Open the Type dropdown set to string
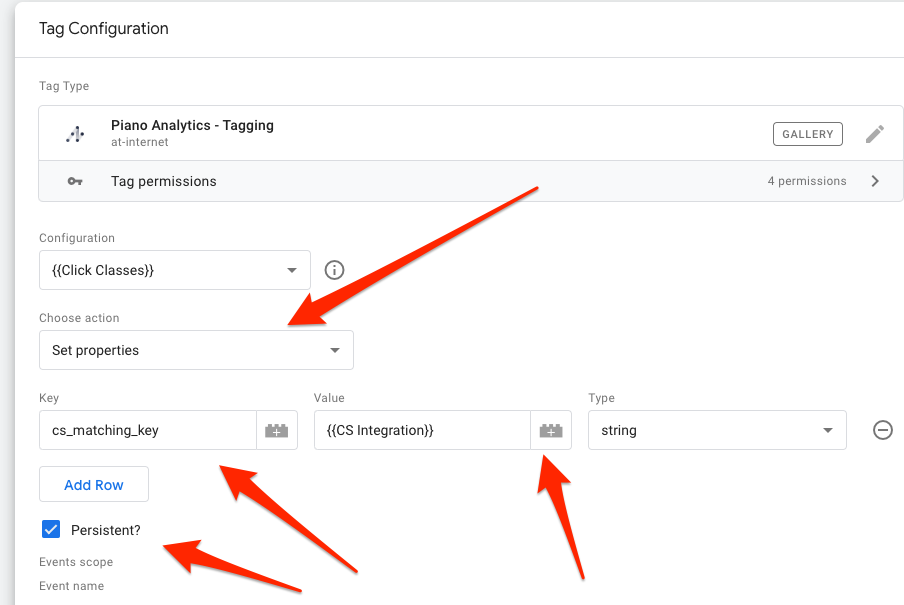This screenshot has width=904, height=605. click(717, 430)
